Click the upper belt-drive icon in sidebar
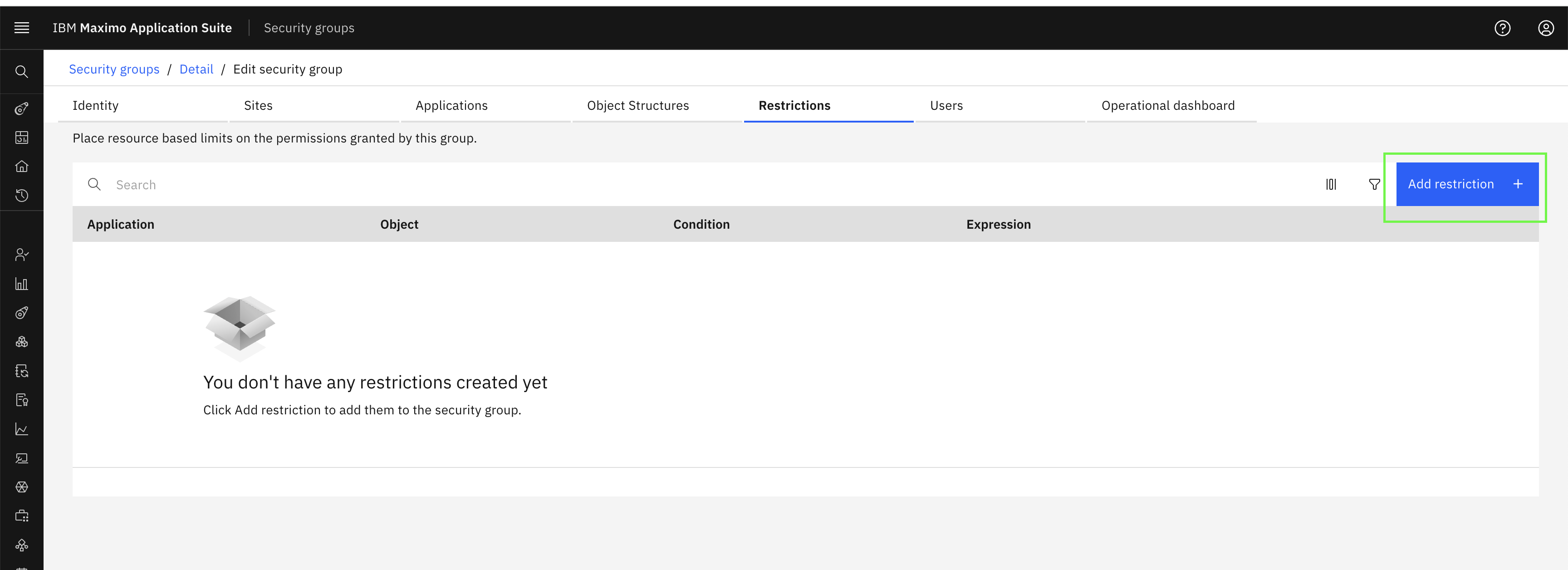The image size is (1568, 570). [22, 108]
